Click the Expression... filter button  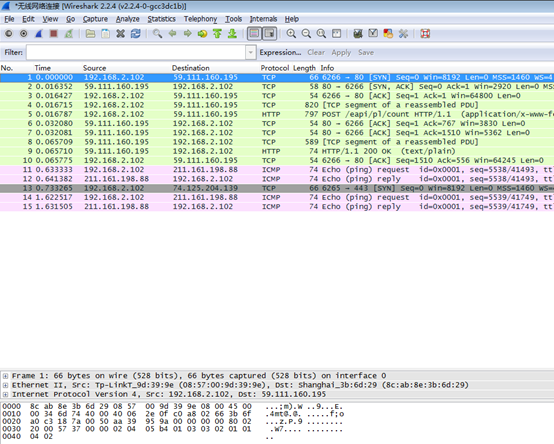pyautogui.click(x=281, y=53)
